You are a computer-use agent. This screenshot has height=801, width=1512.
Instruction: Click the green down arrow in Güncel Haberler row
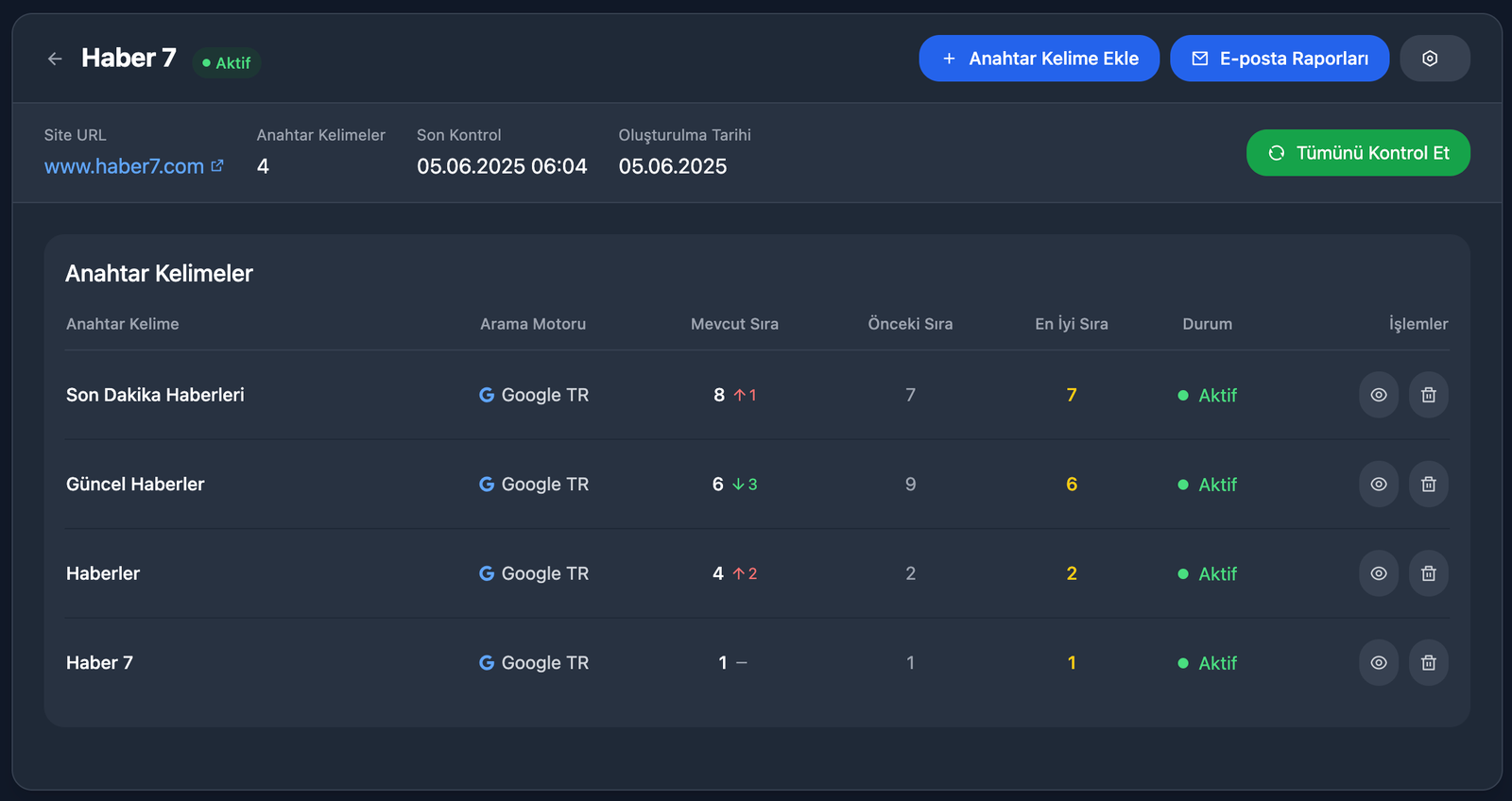coord(738,484)
